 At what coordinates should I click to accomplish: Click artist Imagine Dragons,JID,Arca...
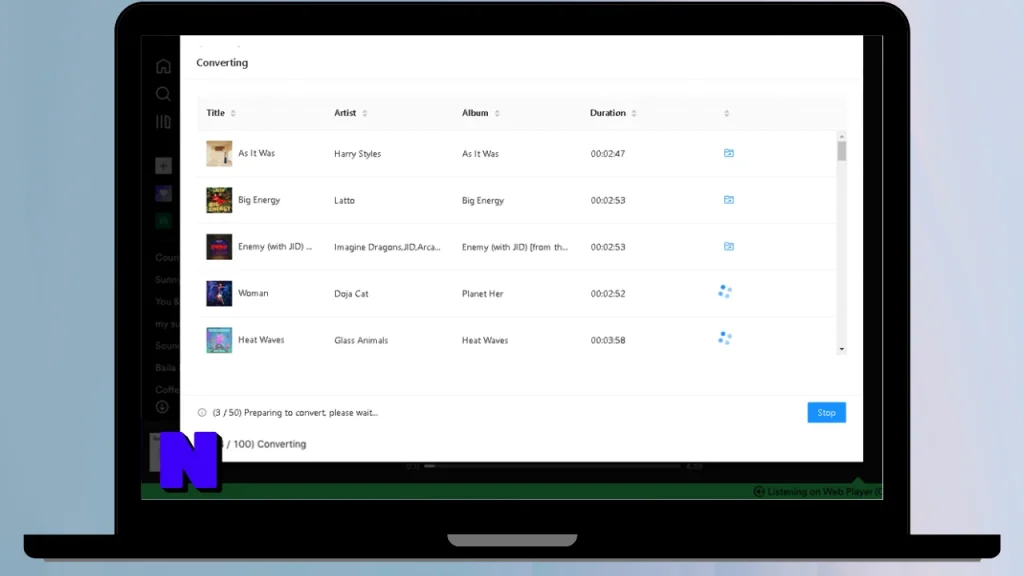[387, 247]
